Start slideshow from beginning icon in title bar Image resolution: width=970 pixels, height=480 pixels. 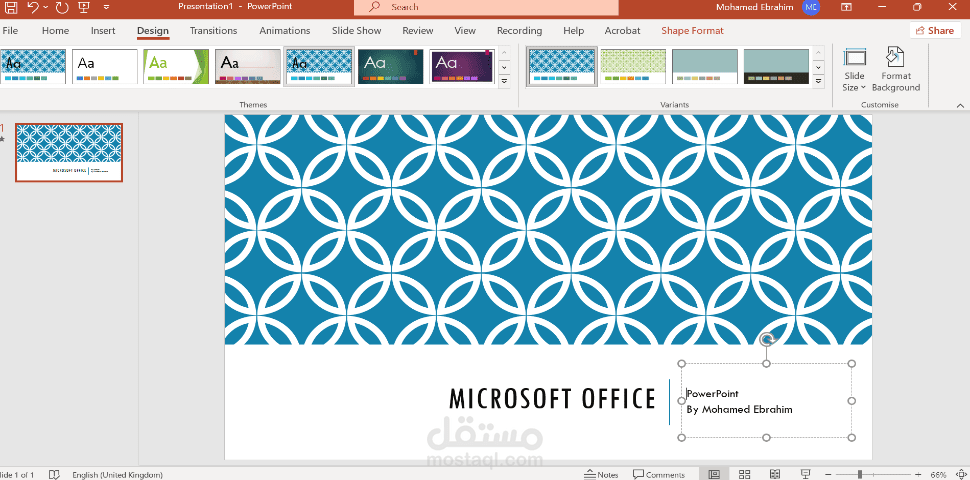coord(84,7)
